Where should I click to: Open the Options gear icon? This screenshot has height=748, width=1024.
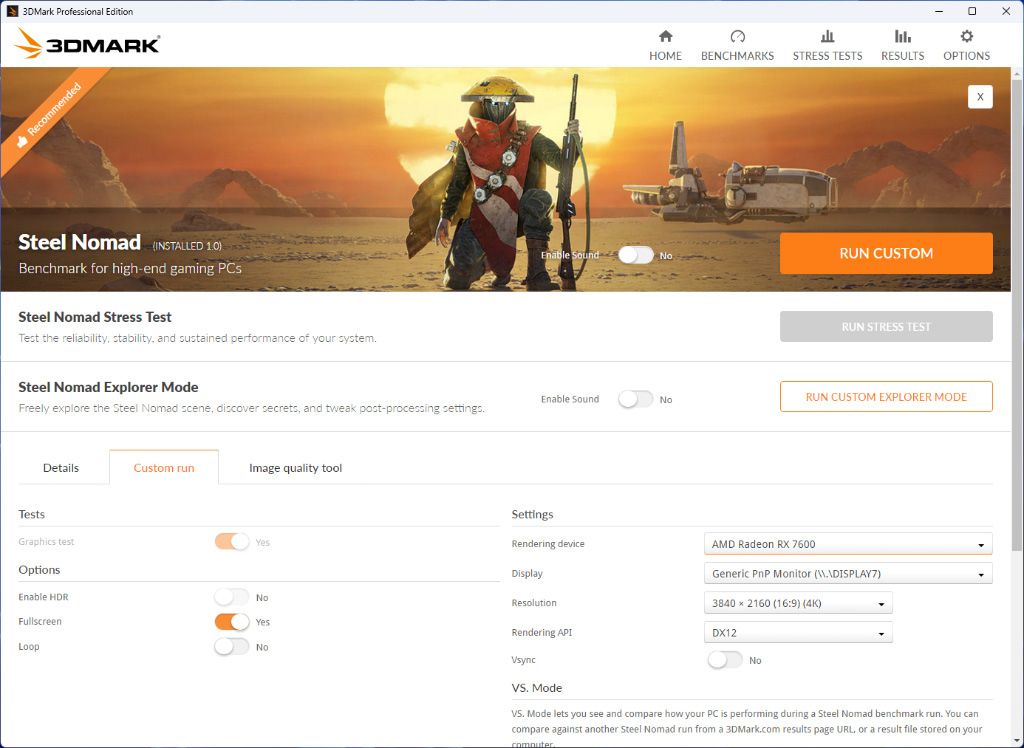pos(967,37)
